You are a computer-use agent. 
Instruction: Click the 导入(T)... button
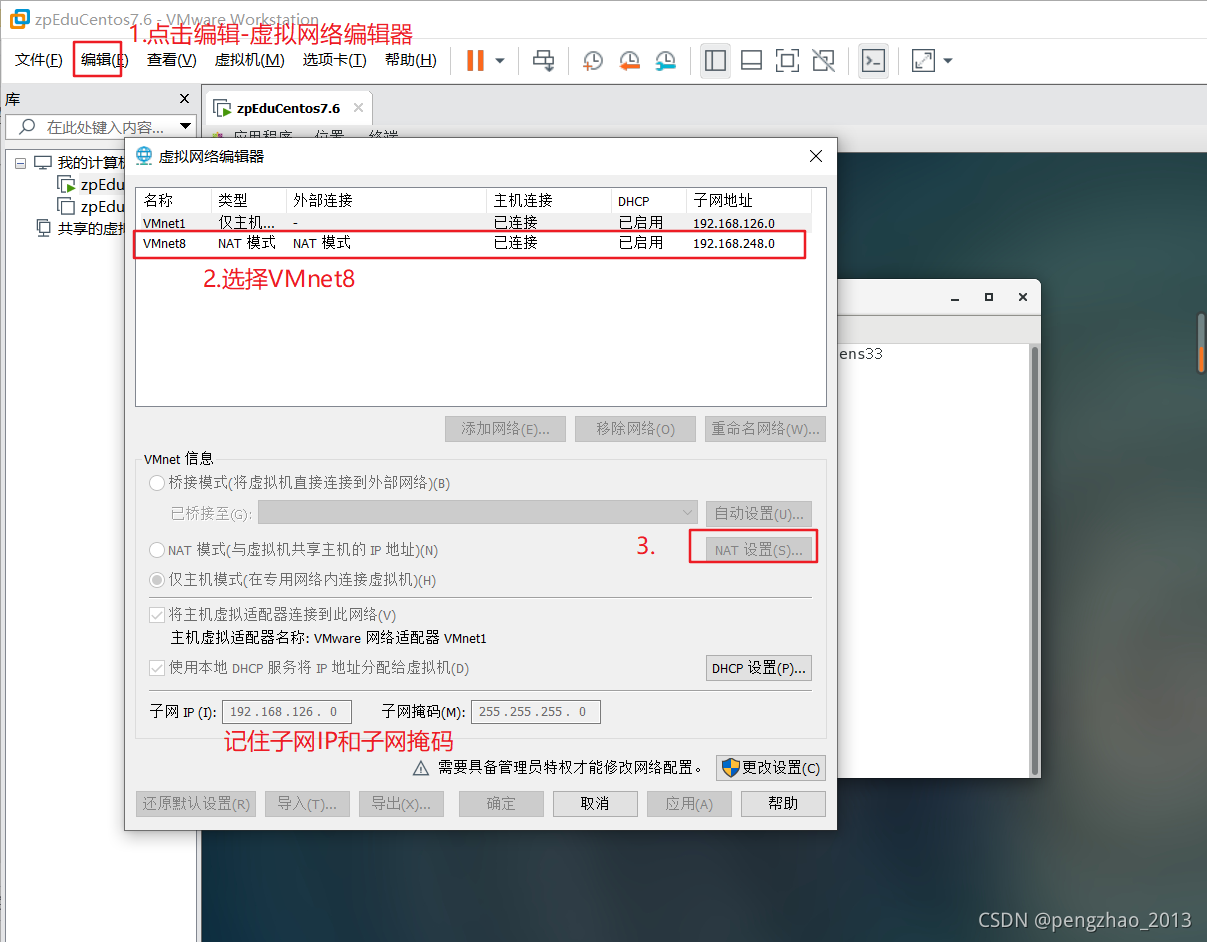[x=308, y=804]
